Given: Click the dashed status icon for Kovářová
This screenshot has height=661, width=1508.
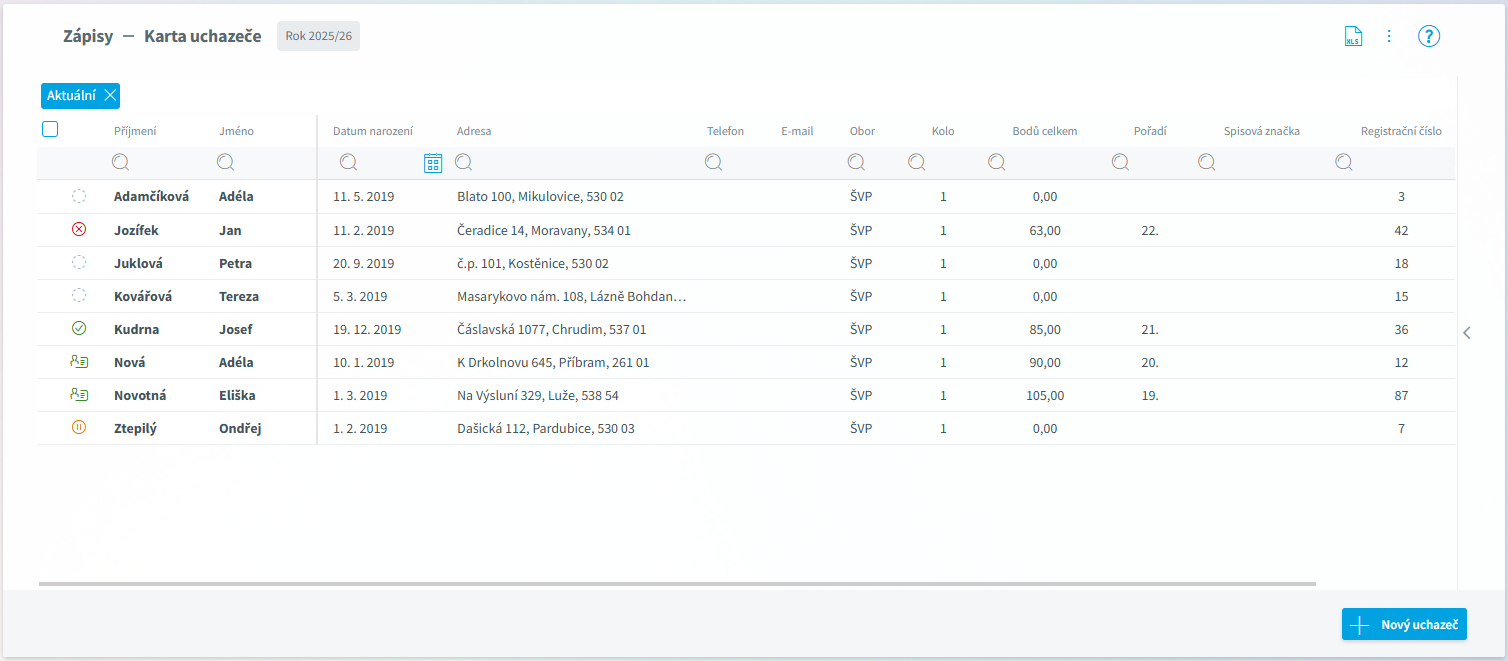Looking at the screenshot, I should click(x=79, y=296).
